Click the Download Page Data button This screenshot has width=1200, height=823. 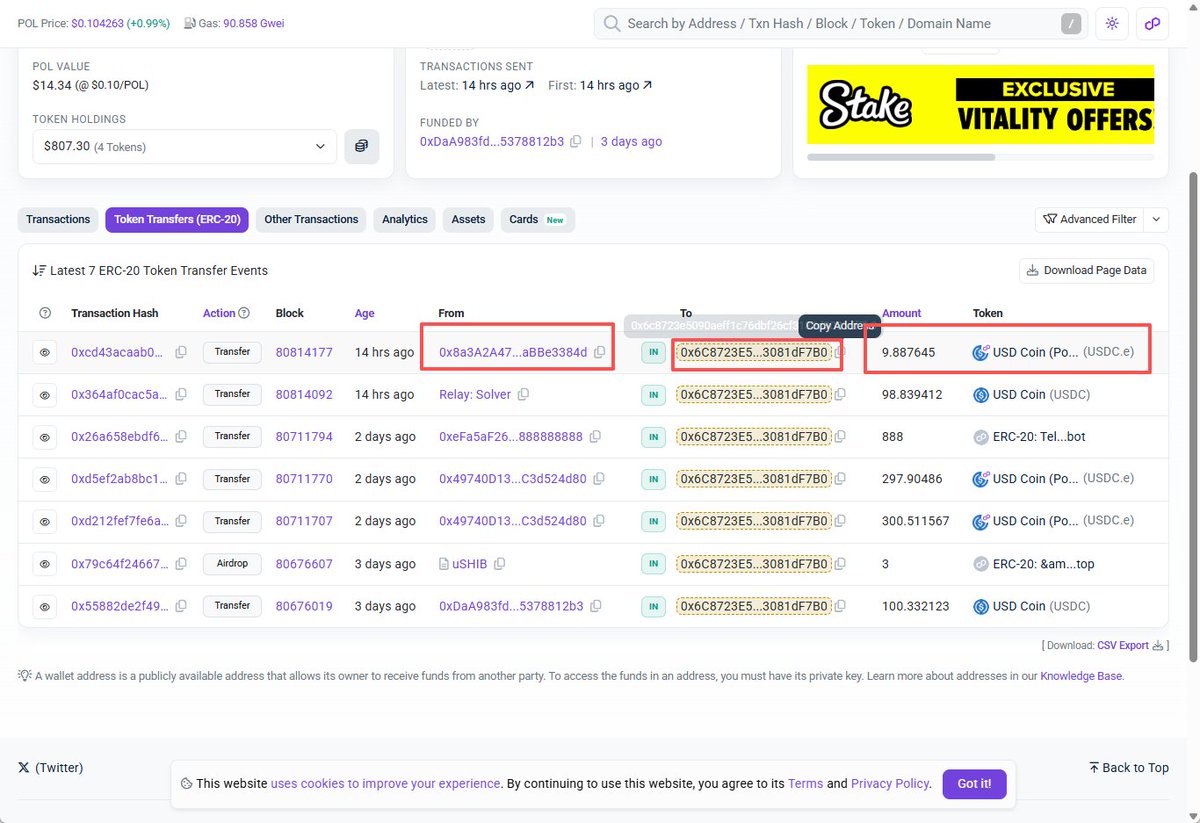pos(1086,270)
